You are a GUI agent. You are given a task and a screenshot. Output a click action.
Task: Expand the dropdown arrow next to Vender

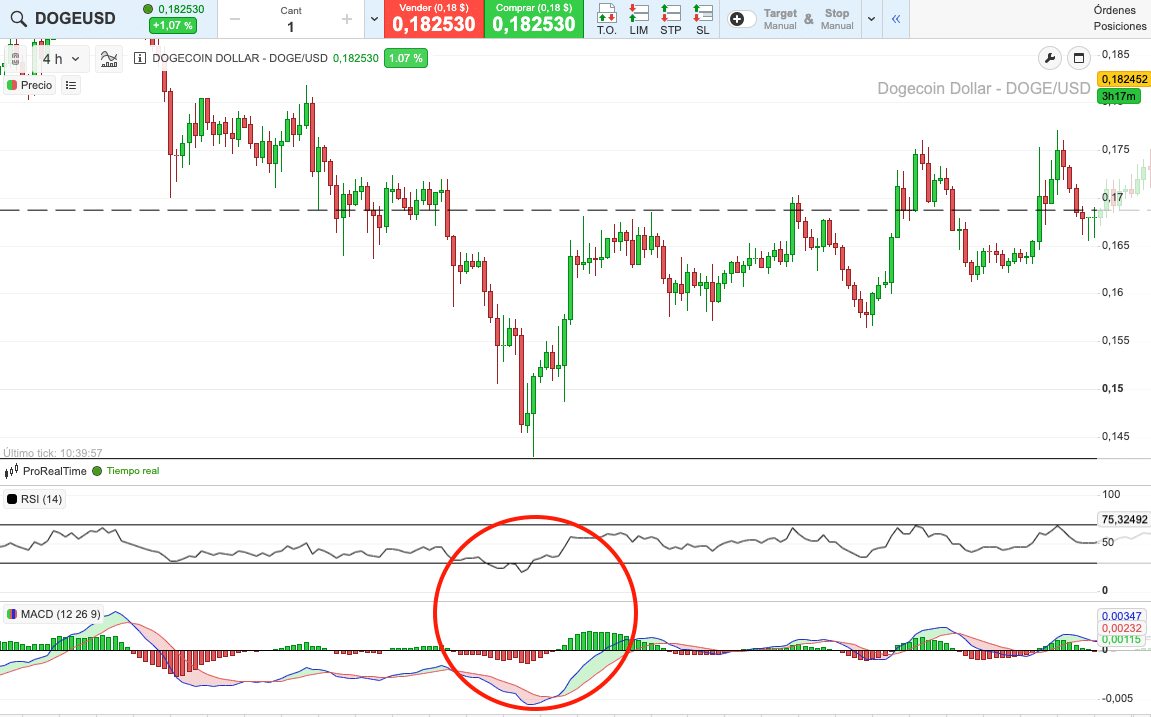(372, 18)
